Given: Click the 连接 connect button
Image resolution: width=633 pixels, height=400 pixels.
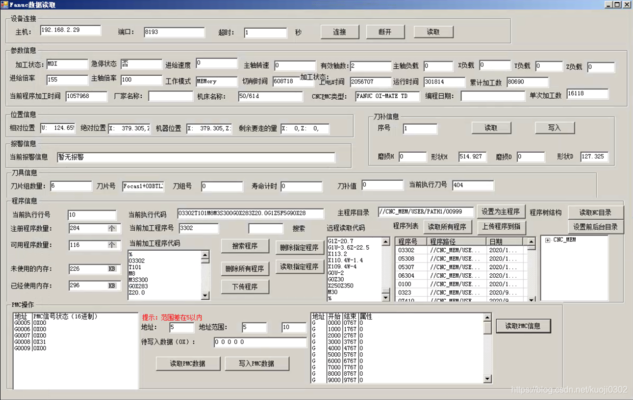Looking at the screenshot, I should (x=338, y=32).
